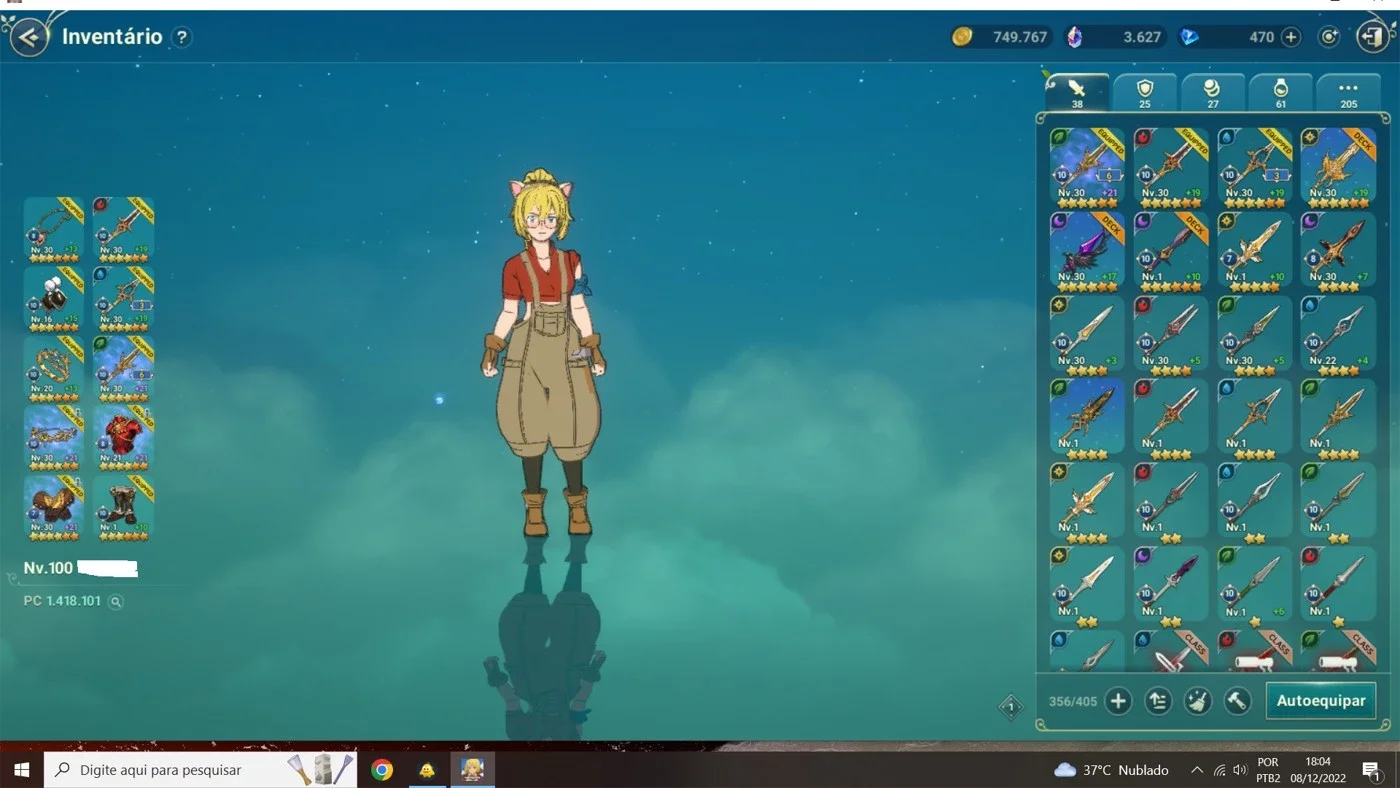Select the dark sword Nv.30 +7
This screenshot has width=1400, height=788.
[x=1338, y=250]
